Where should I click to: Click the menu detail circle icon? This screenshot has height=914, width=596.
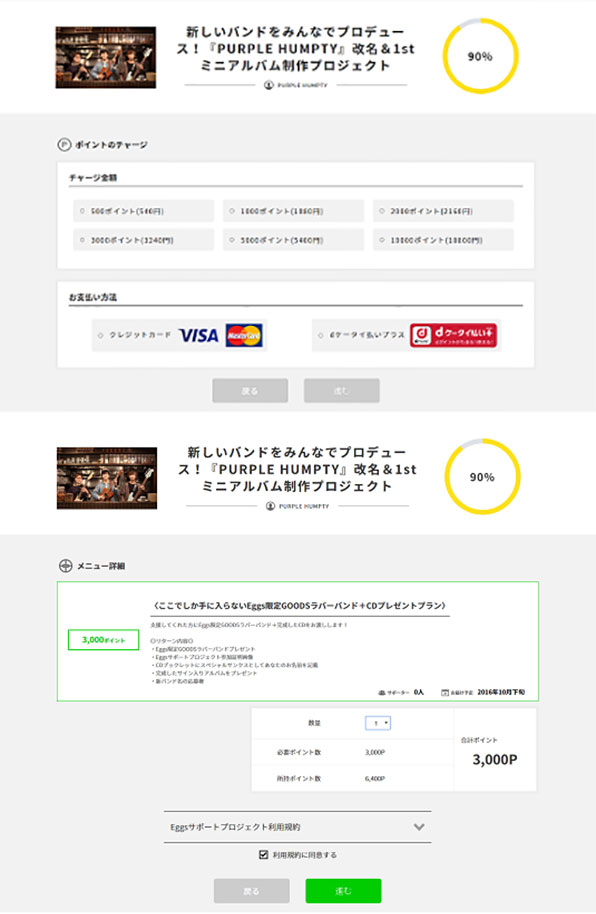click(65, 565)
